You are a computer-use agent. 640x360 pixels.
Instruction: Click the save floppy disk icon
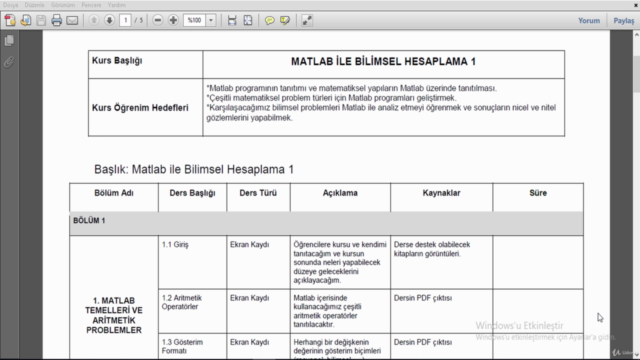[x=41, y=20]
